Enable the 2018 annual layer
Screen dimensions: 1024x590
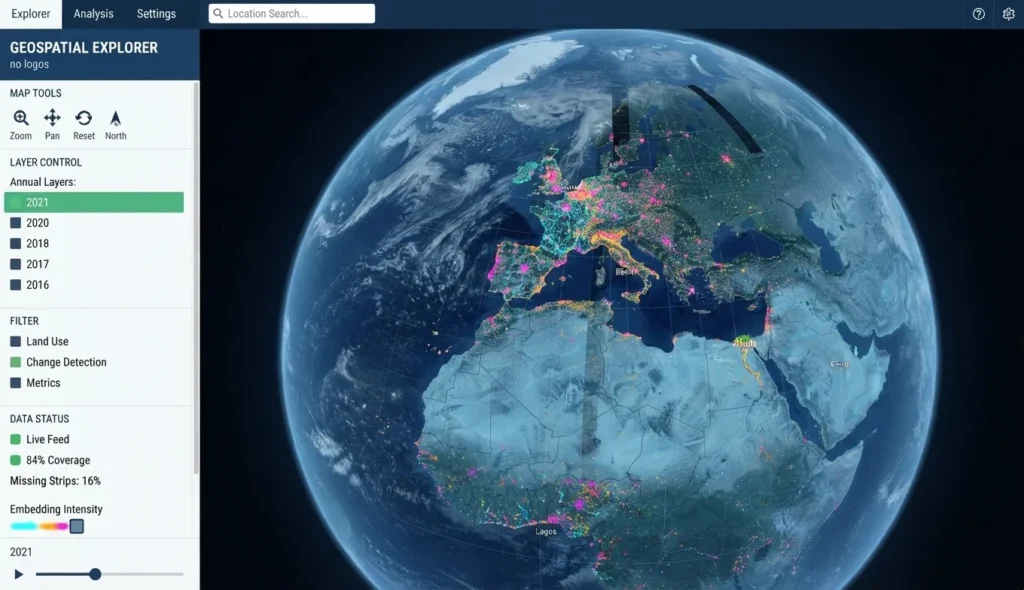[16, 244]
